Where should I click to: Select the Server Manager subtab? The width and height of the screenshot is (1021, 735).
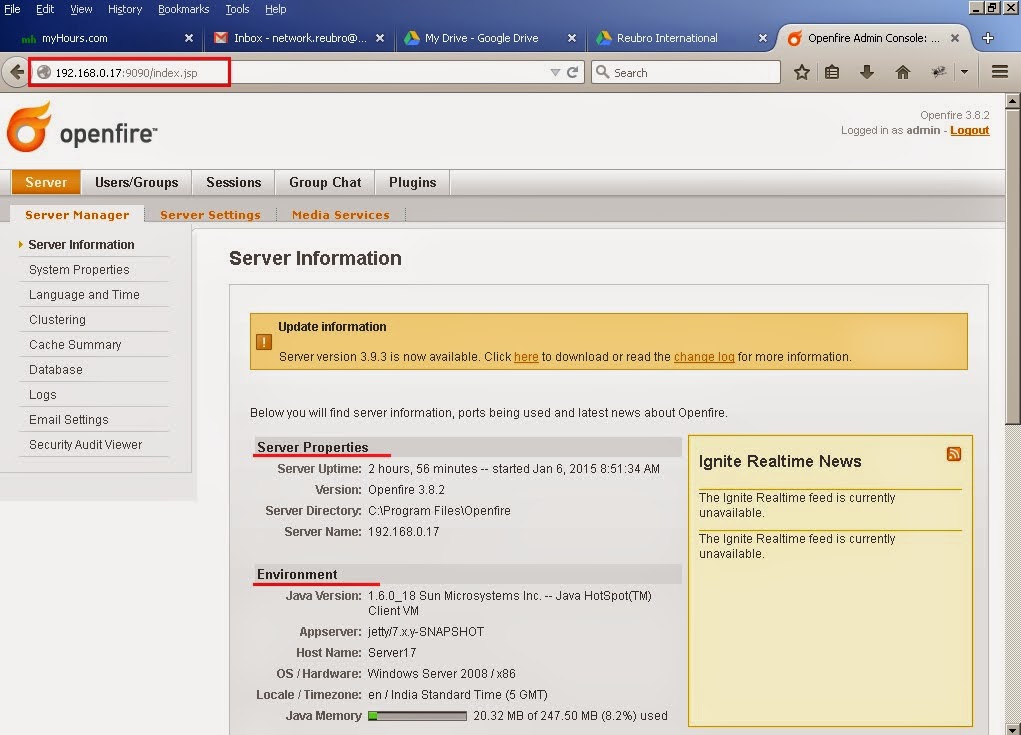pos(77,214)
